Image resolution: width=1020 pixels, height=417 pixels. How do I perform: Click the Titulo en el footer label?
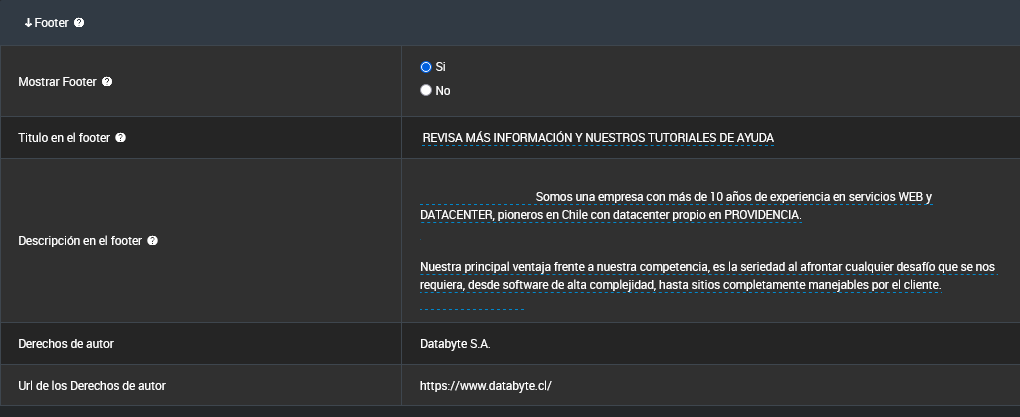(65, 137)
